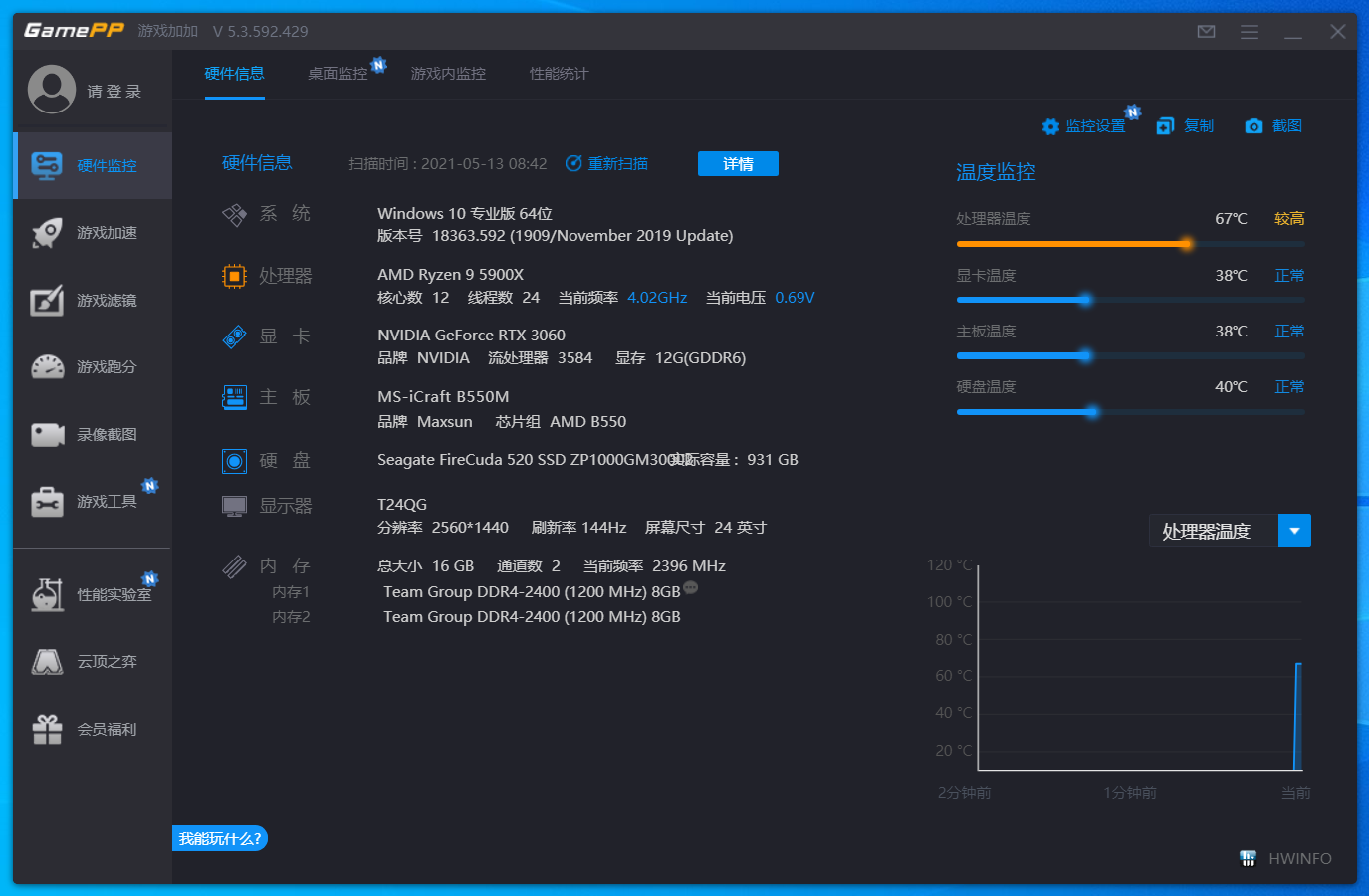
Task: Click the HWINFO icon at bottom right
Action: (x=1248, y=858)
